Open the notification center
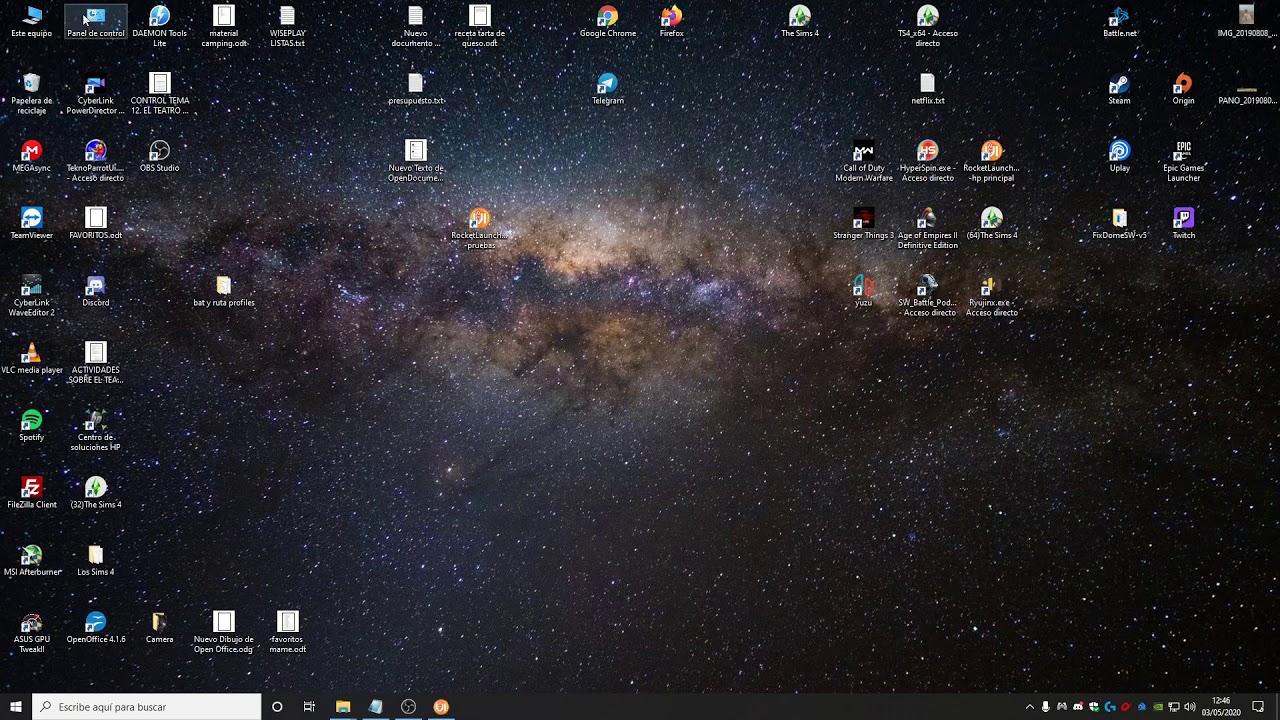 pyautogui.click(x=1258, y=707)
